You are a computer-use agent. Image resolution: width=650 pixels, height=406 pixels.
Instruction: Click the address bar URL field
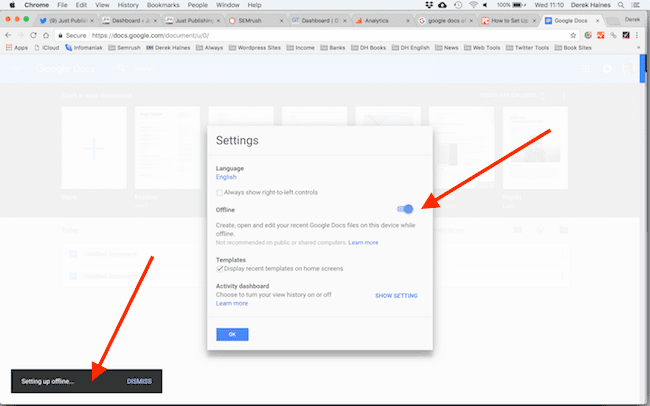click(315, 35)
